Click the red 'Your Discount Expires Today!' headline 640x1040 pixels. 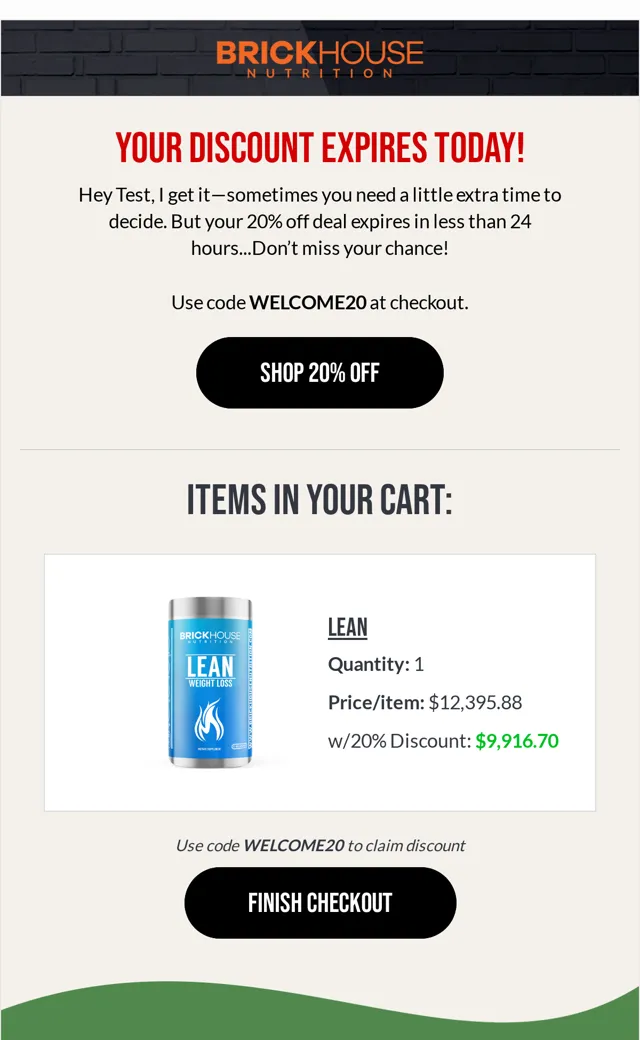point(320,147)
